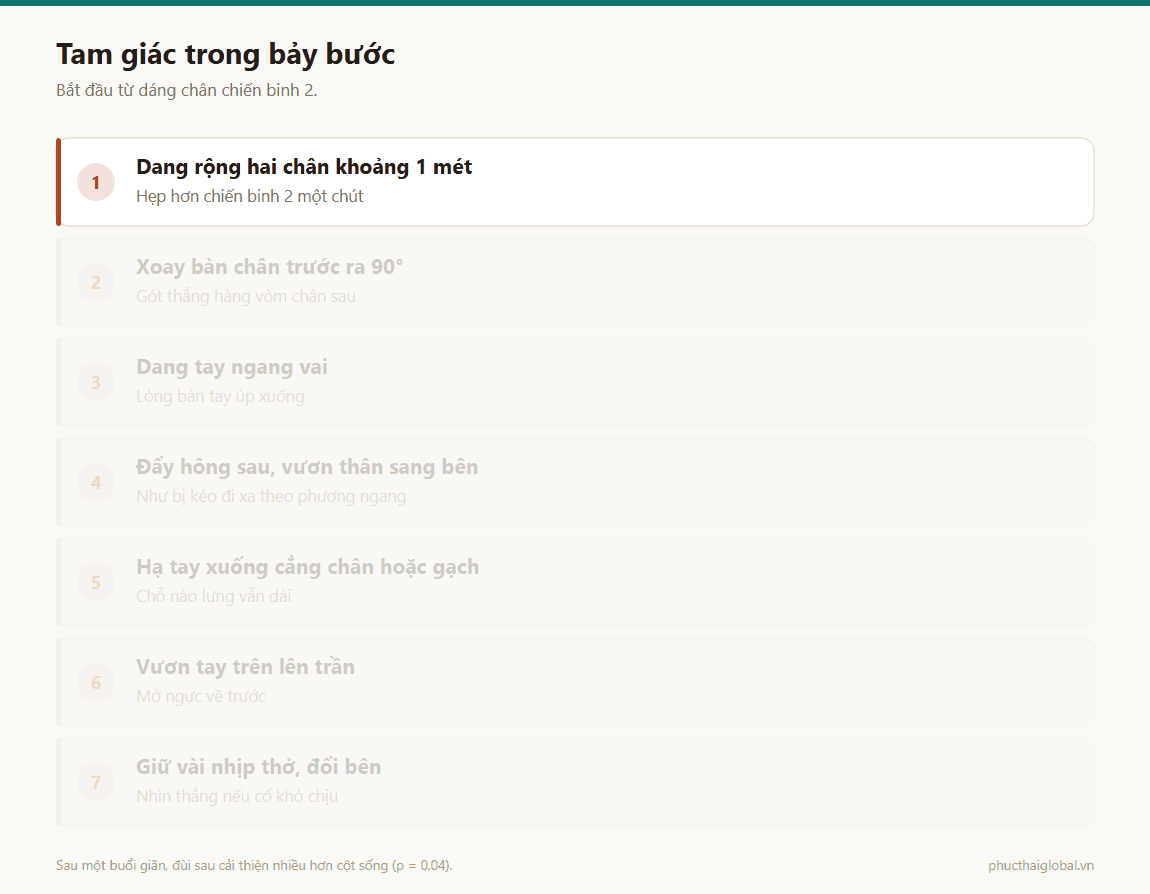
Task: Click the number 1 step badge
Action: coord(96,182)
